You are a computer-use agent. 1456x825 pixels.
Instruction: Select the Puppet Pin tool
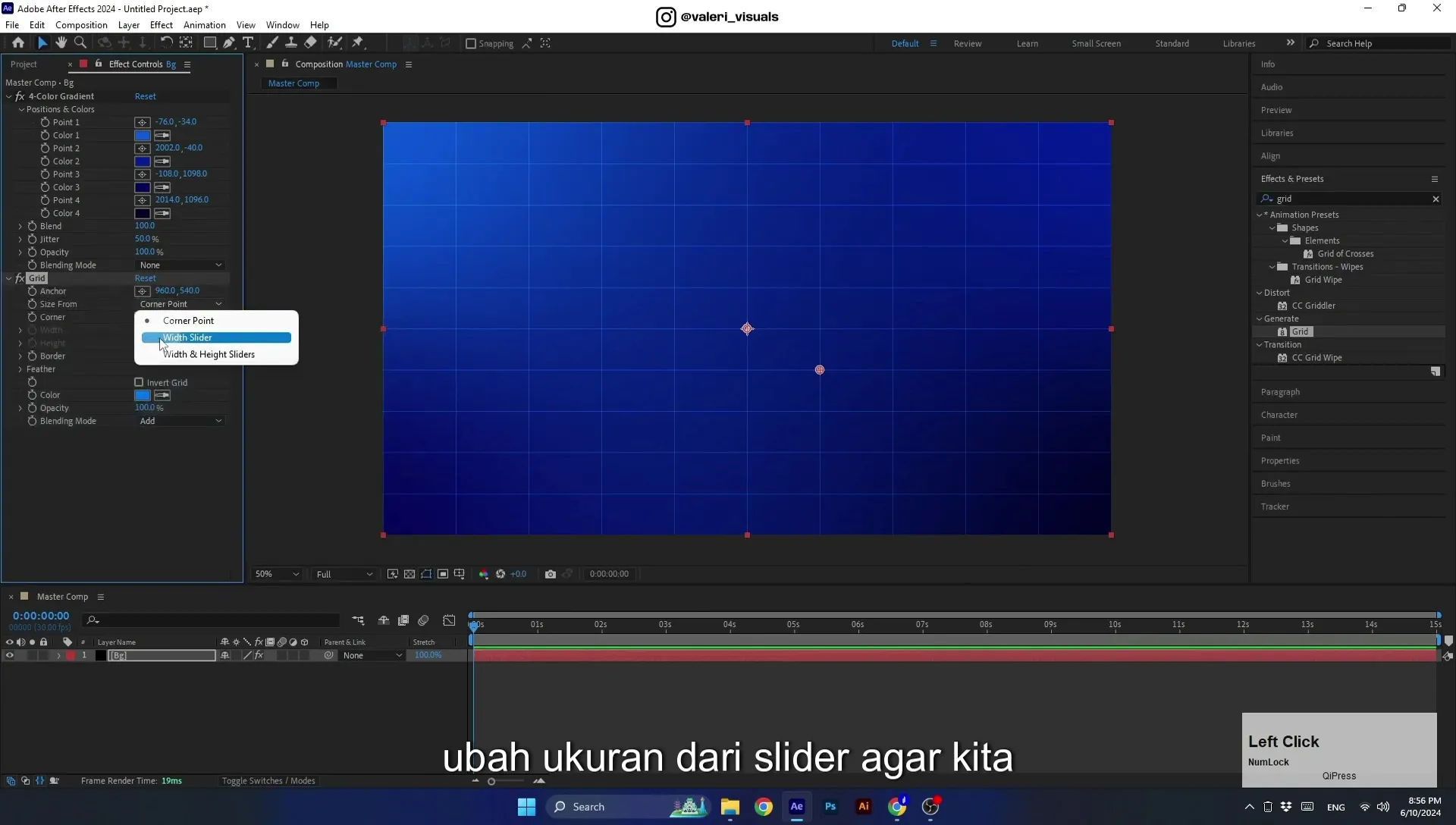click(358, 43)
